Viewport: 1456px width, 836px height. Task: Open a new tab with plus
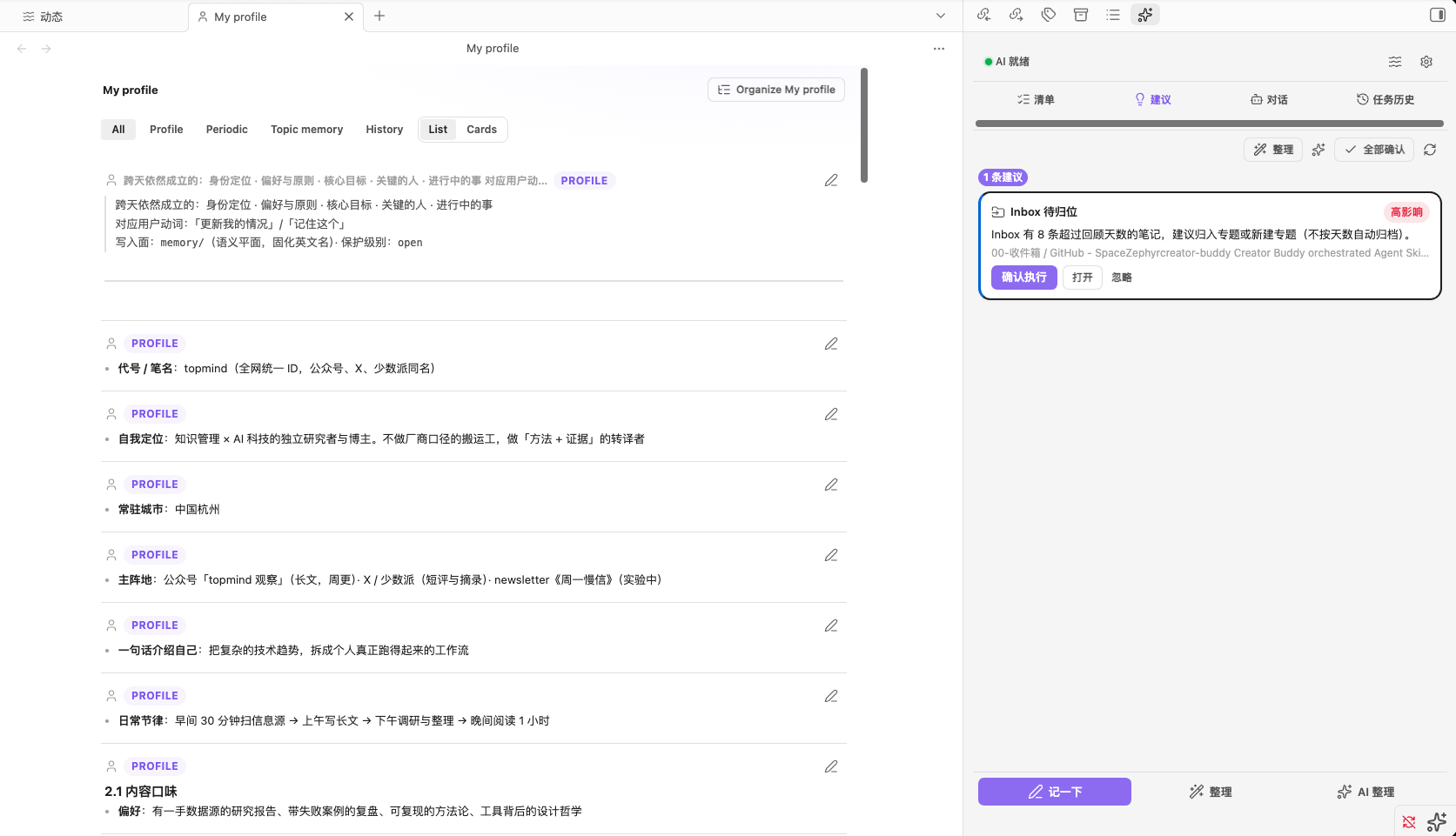[x=379, y=16]
